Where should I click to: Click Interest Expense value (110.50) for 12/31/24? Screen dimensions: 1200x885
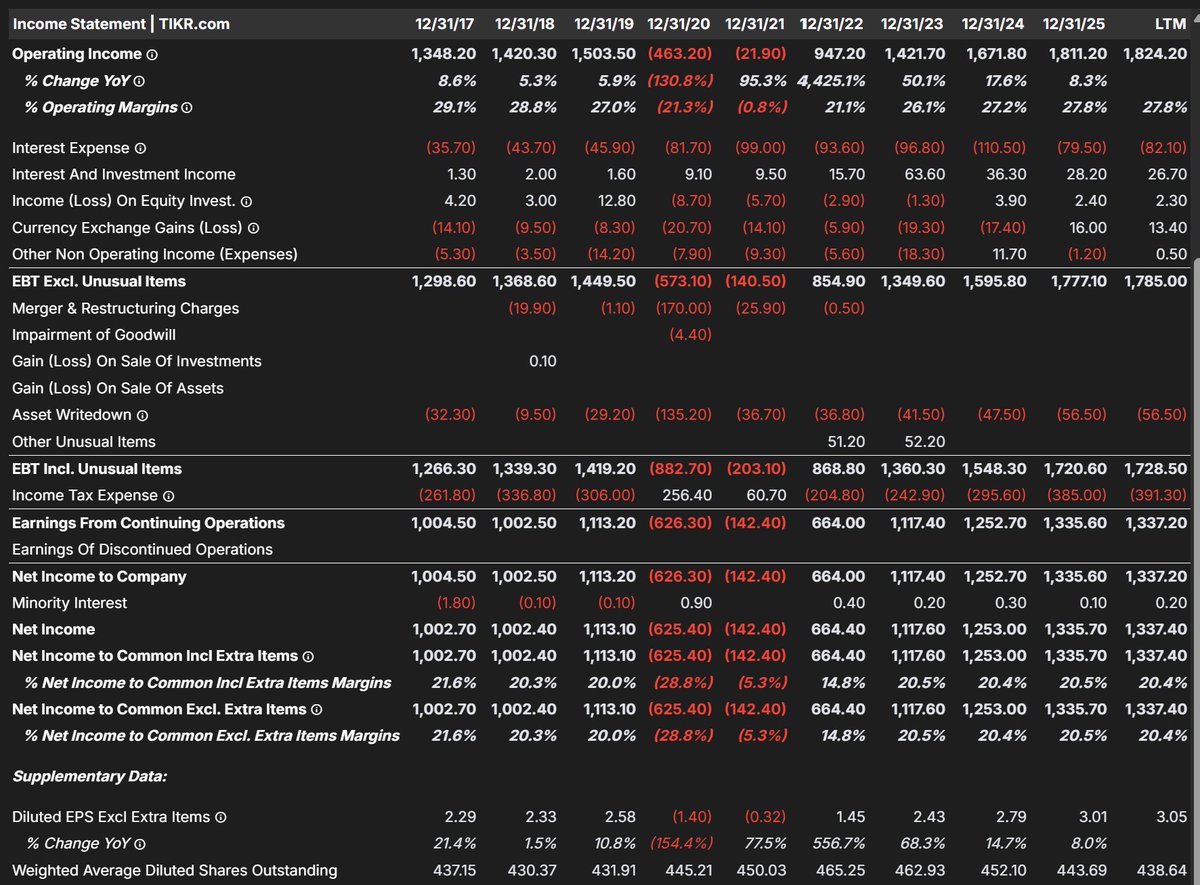pyautogui.click(x=1000, y=148)
